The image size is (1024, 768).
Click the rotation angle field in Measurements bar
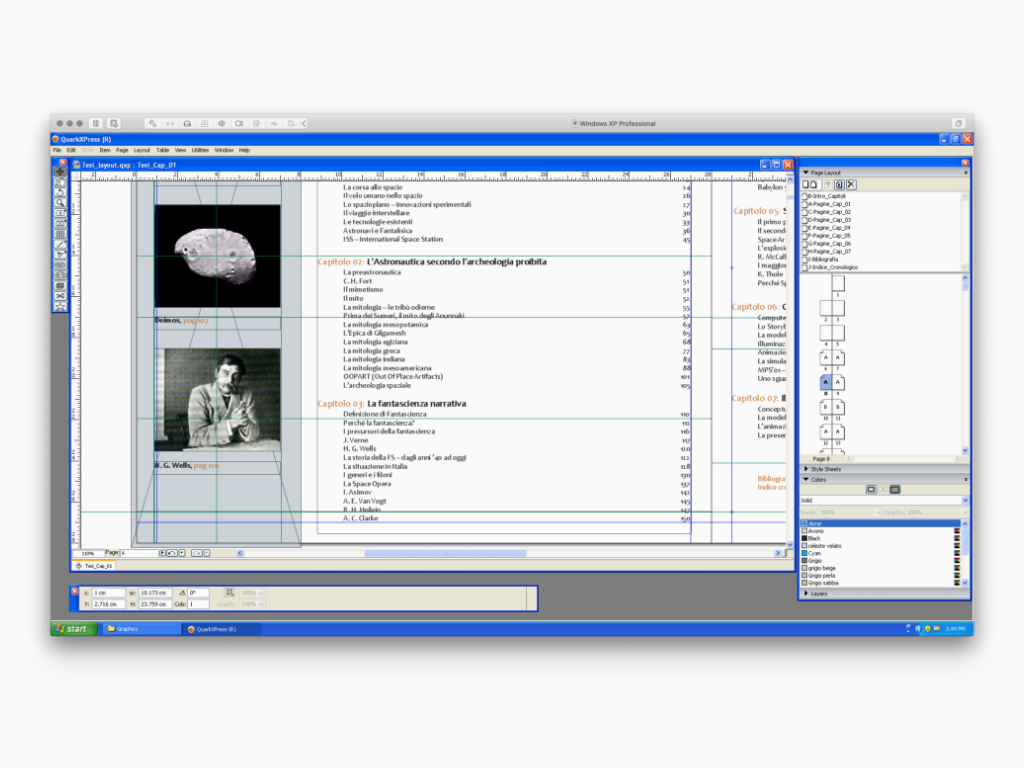pyautogui.click(x=198, y=593)
